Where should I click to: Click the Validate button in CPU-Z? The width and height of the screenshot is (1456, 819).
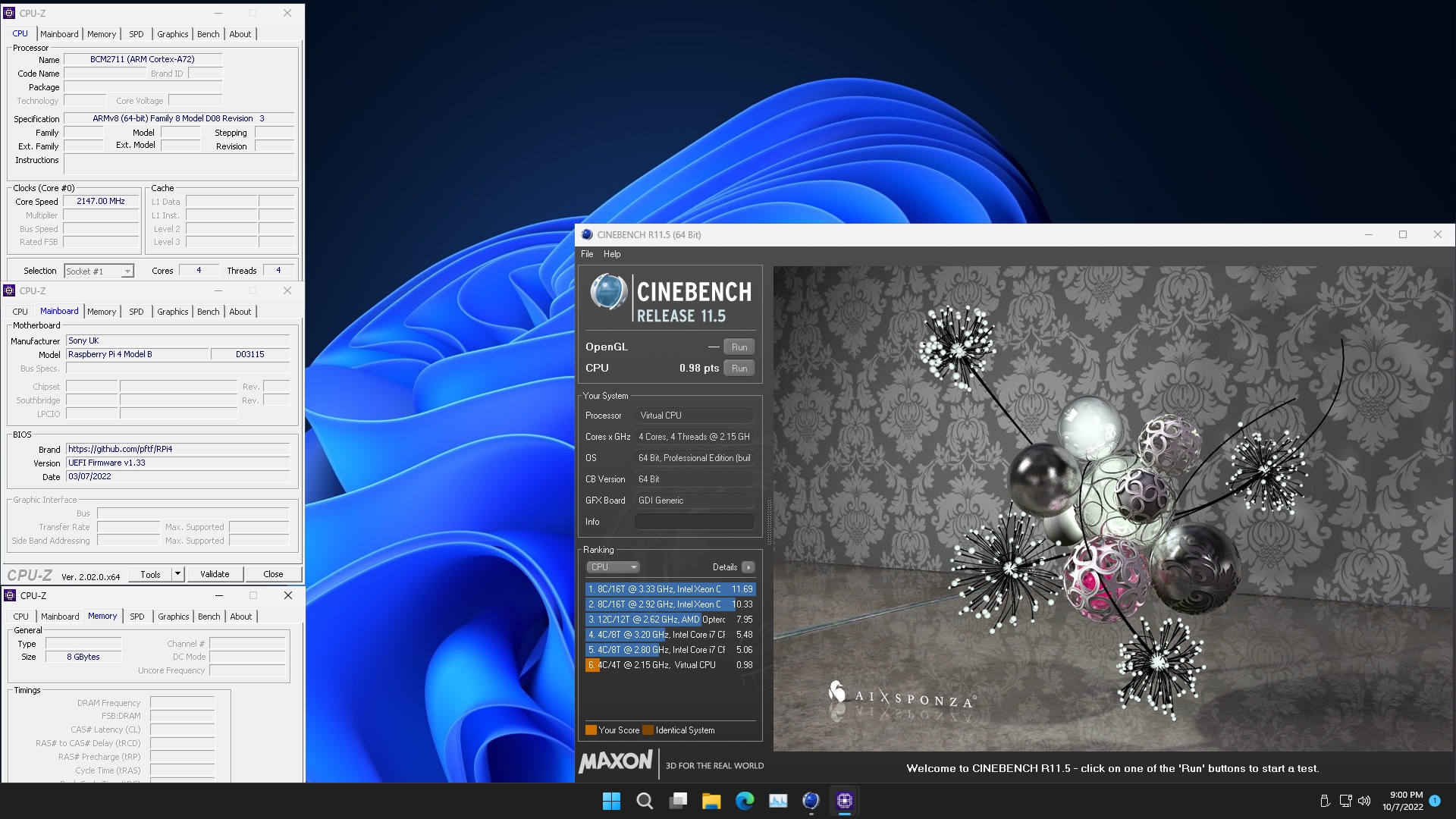(x=215, y=574)
